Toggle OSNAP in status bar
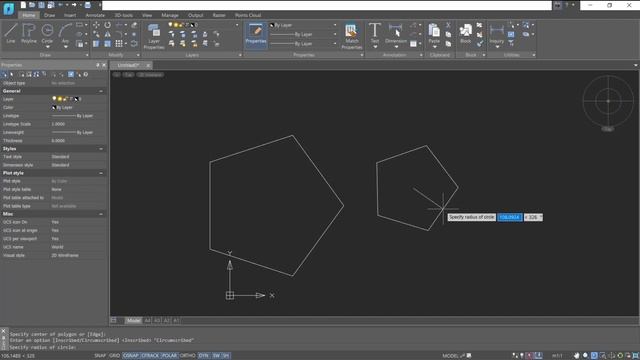Image resolution: width=640 pixels, height=360 pixels. (x=131, y=356)
